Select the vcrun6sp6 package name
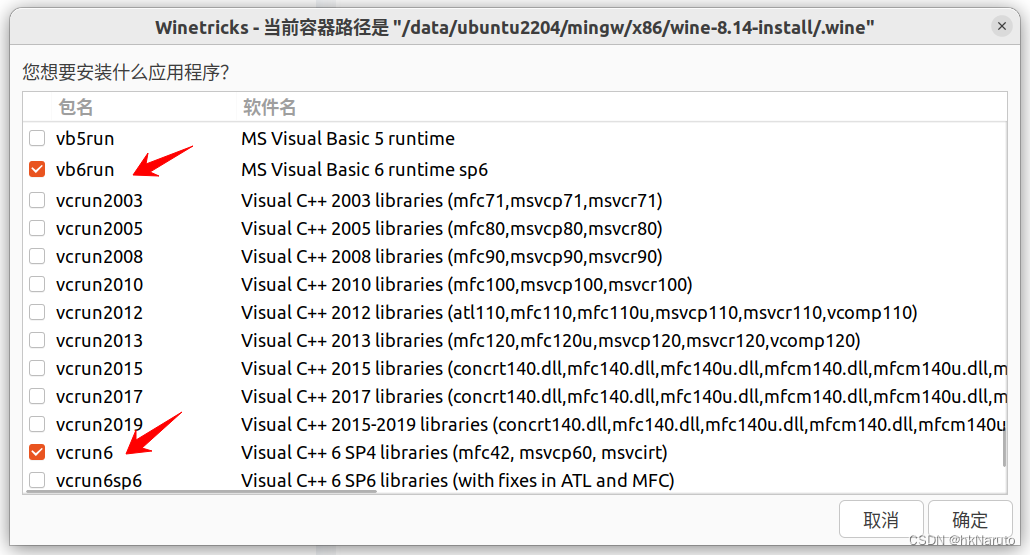 99,481
